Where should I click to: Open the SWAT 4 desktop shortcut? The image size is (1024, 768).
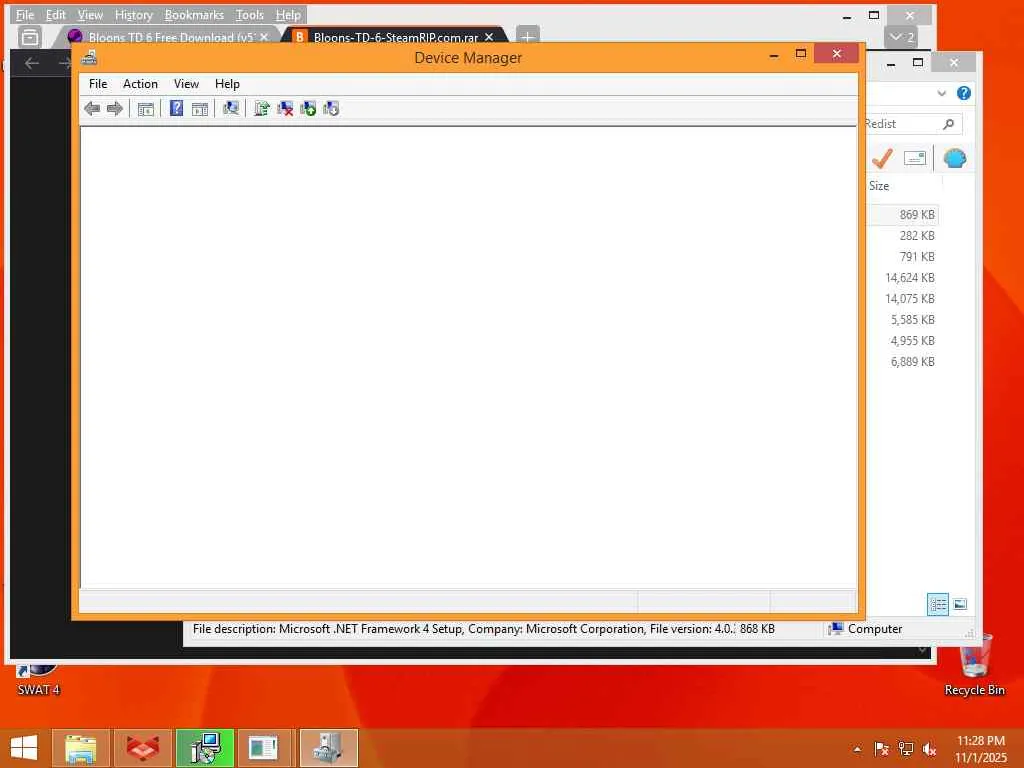[38, 680]
